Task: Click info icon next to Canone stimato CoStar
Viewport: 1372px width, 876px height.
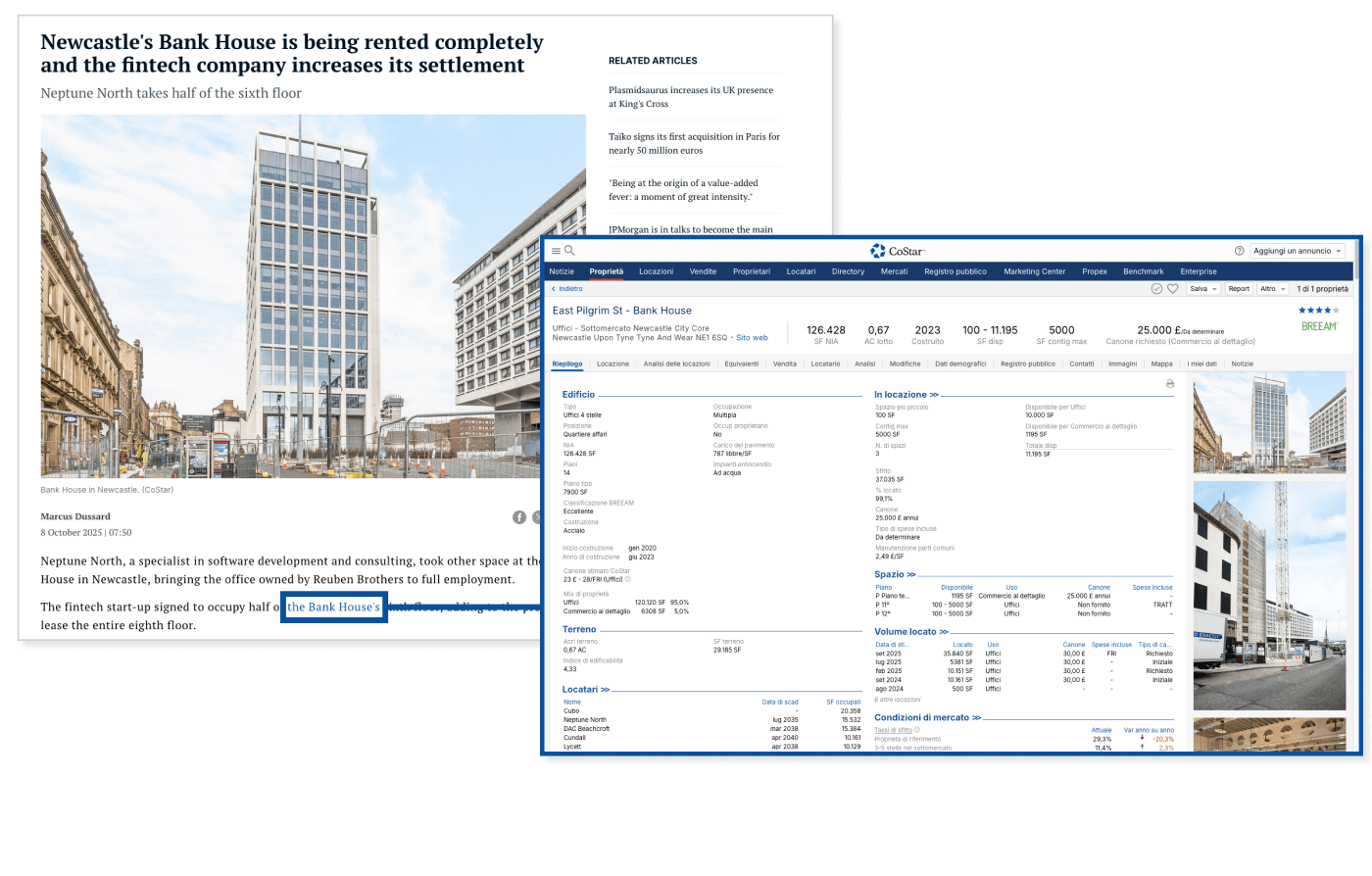Action: coord(628,579)
